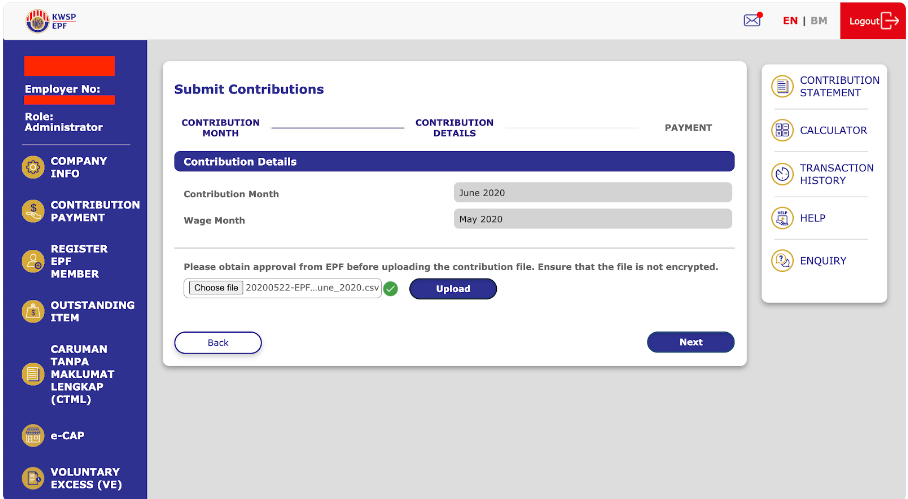Click Choose file to pick CSV
This screenshot has height=499, width=908.
[x=216, y=288]
